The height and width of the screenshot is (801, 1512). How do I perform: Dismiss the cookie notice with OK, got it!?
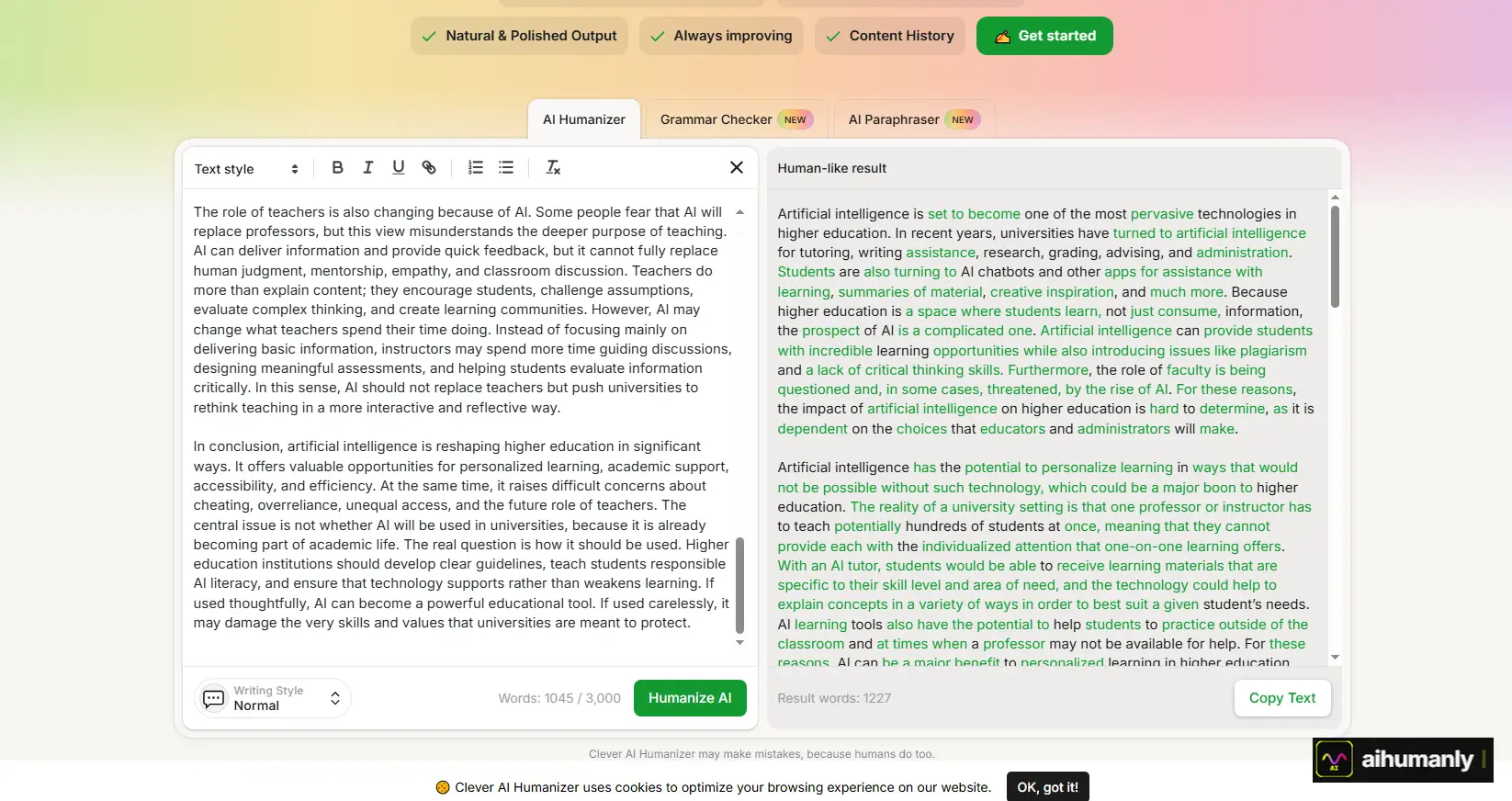pos(1047,787)
